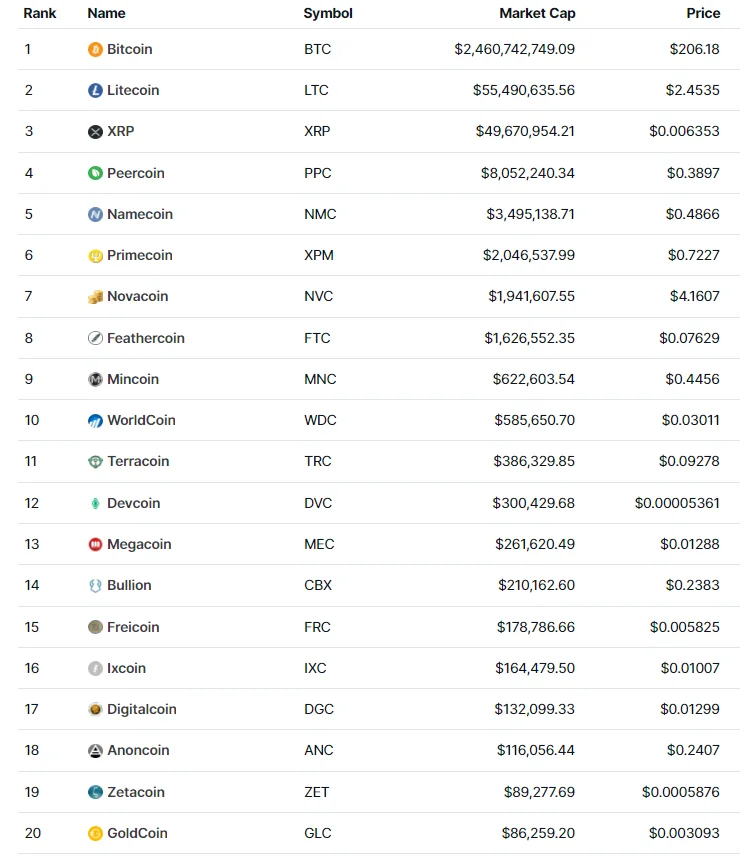This screenshot has height=859, width=740.
Task: Sort by the Price column header
Action: pyautogui.click(x=703, y=13)
